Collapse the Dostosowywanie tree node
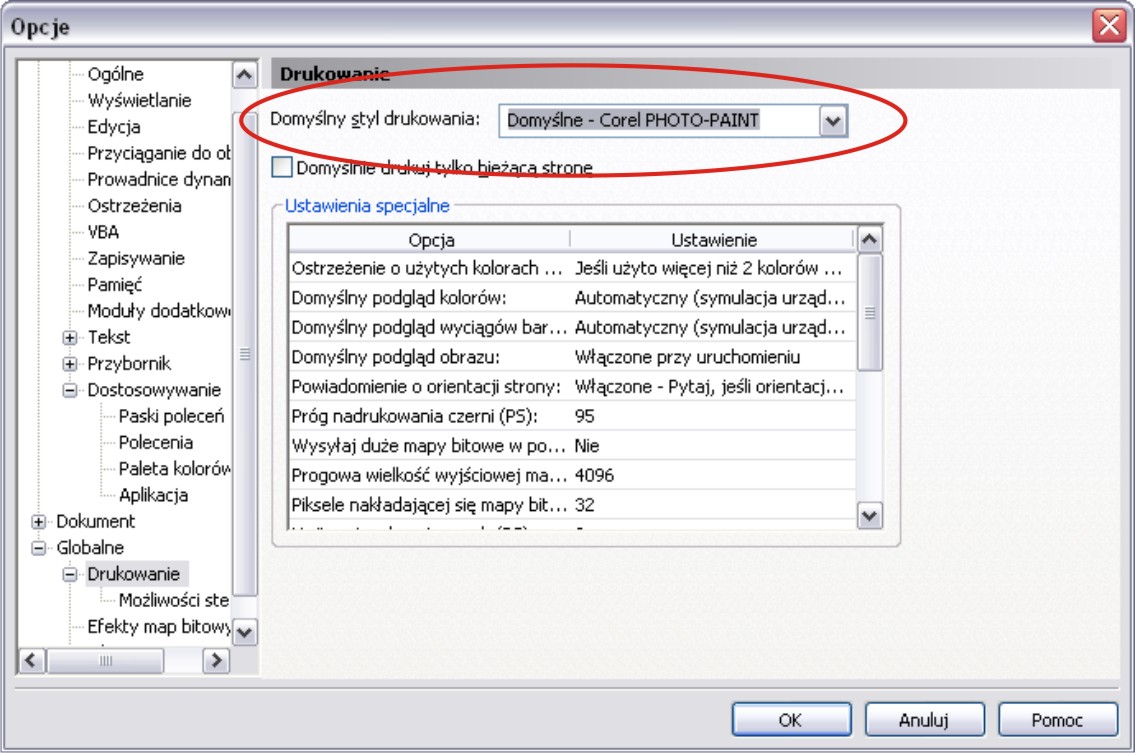Viewport: 1135px width, 753px height. click(70, 390)
